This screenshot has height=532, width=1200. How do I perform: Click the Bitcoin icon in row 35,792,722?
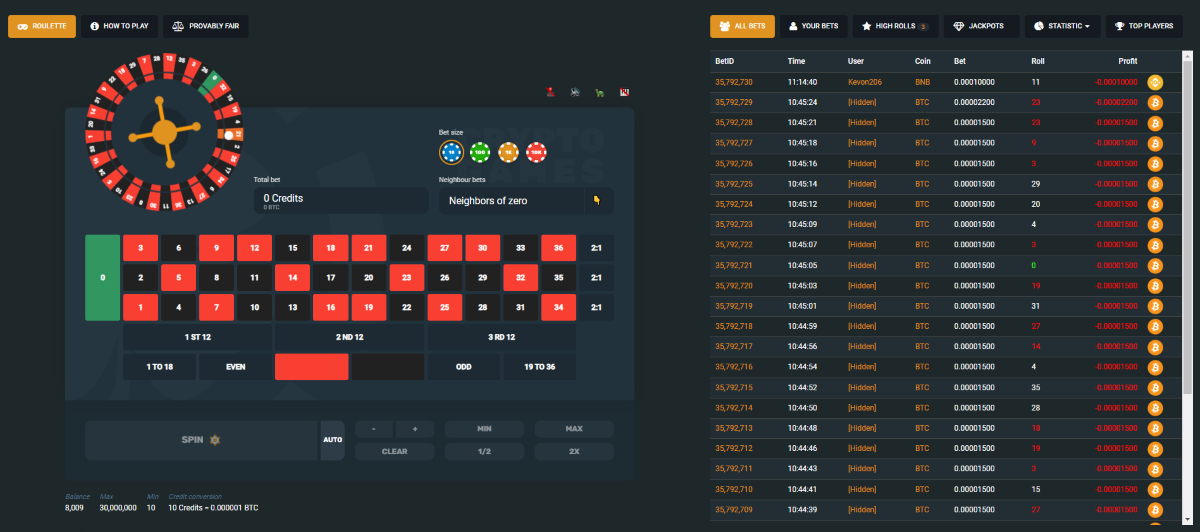[x=1154, y=245]
